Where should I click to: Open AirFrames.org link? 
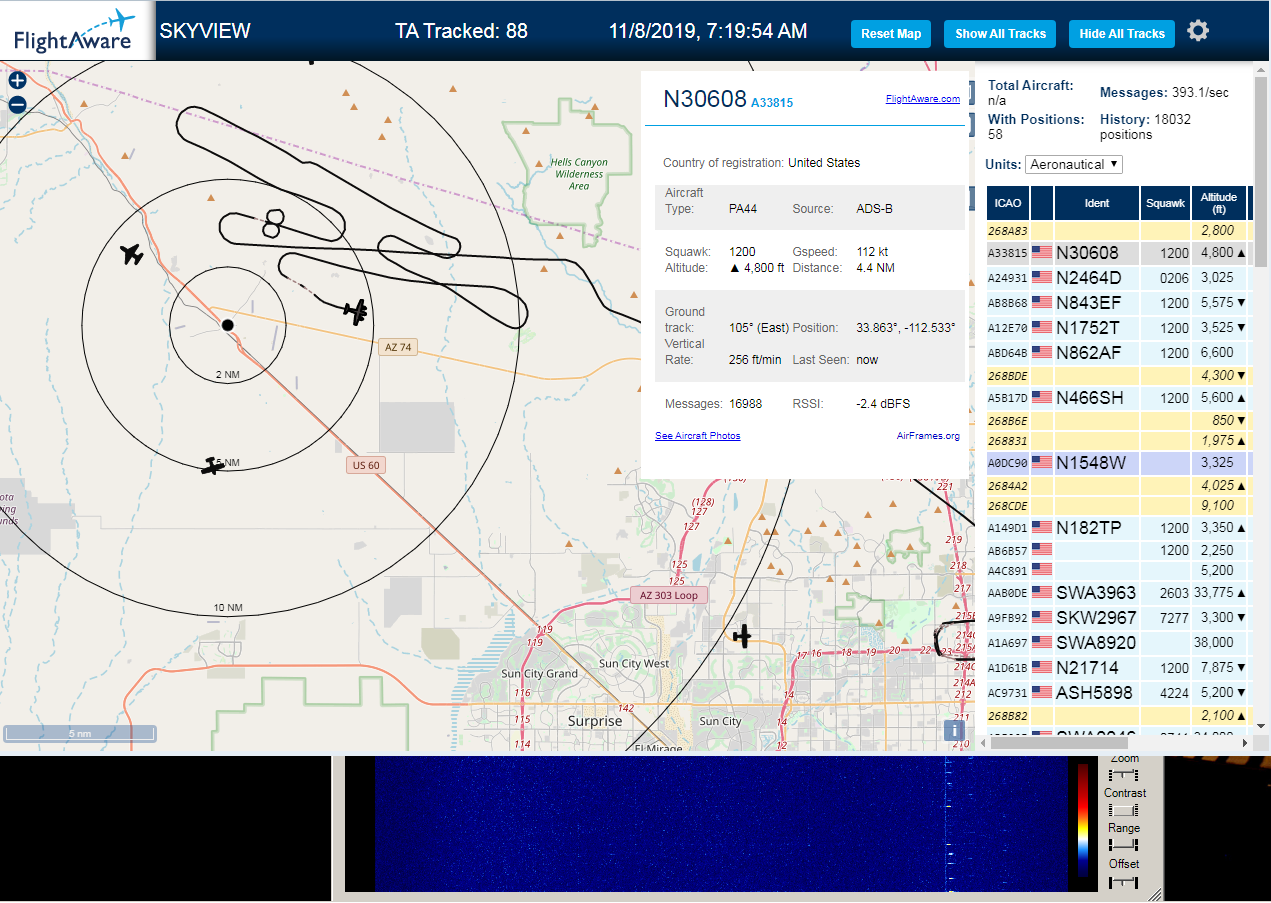pos(928,436)
